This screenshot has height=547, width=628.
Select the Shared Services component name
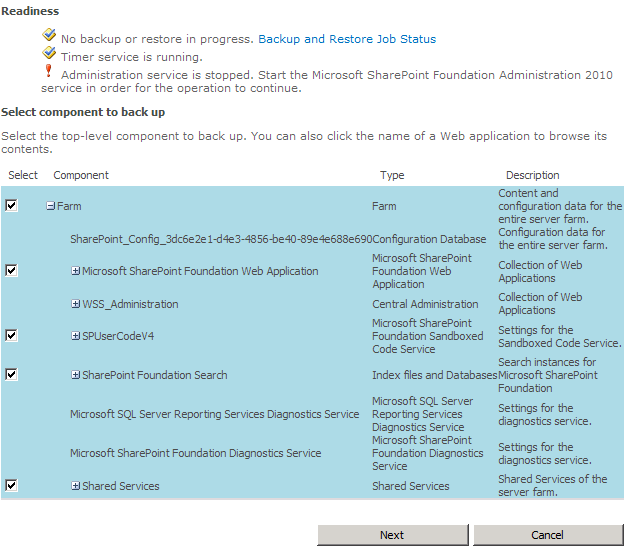tap(121, 486)
